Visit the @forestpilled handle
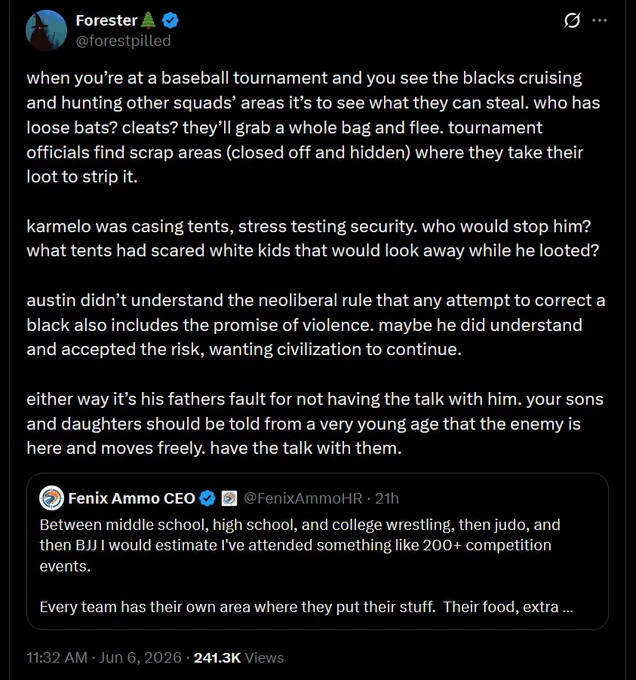 click(x=124, y=41)
